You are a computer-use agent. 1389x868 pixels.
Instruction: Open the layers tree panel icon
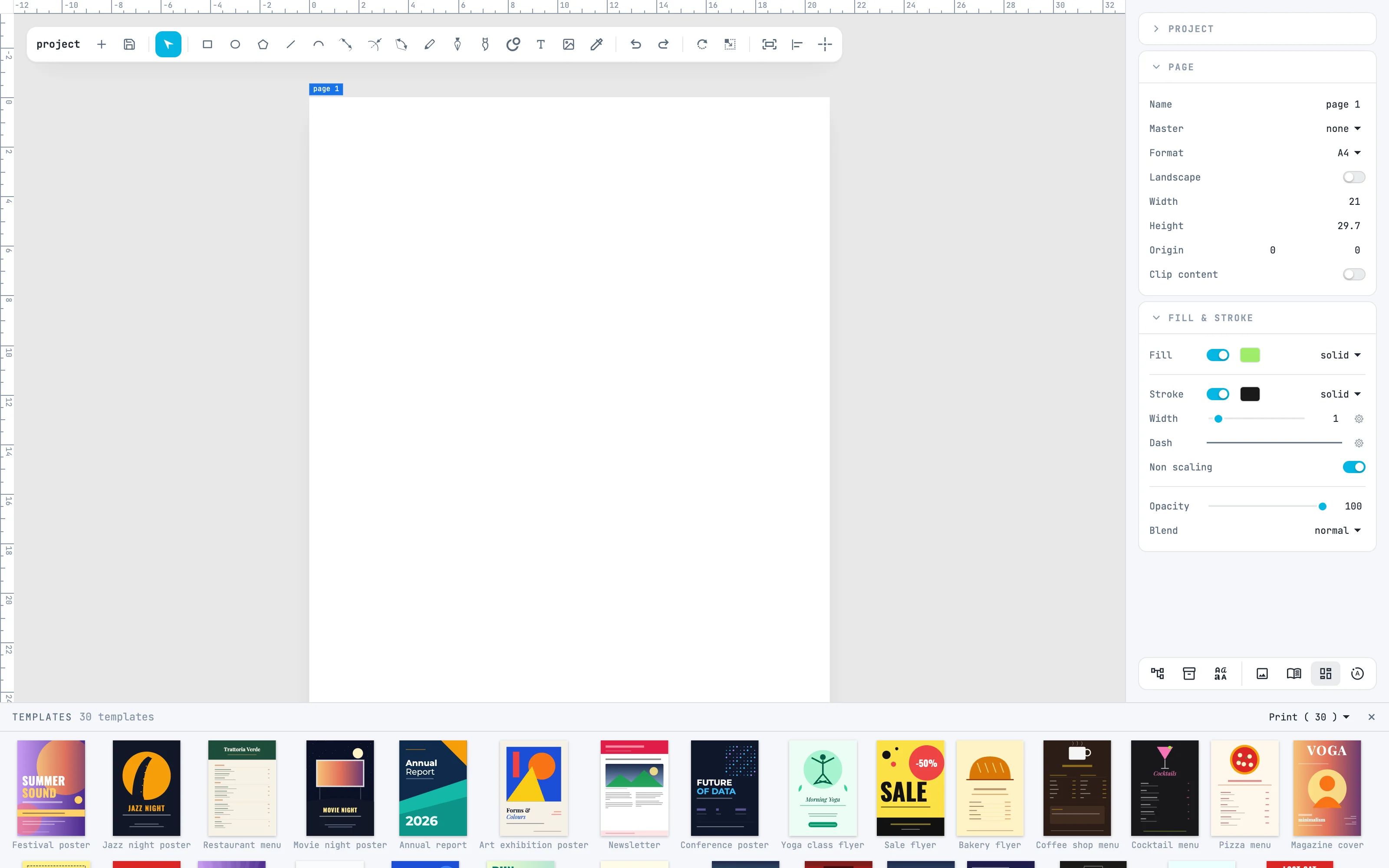pos(1157,674)
